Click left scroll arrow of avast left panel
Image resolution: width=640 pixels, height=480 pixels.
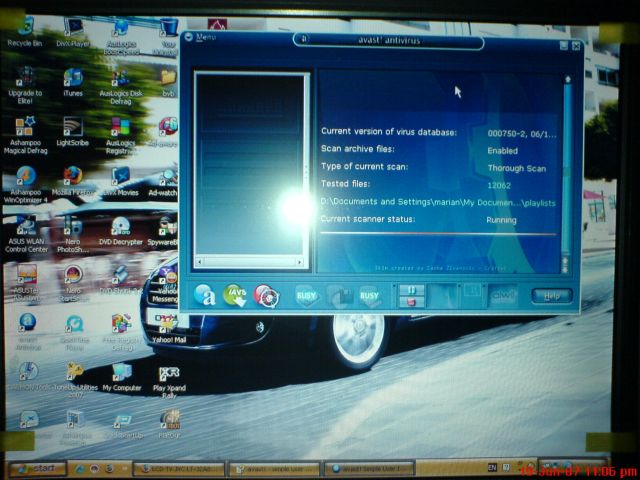(200, 262)
